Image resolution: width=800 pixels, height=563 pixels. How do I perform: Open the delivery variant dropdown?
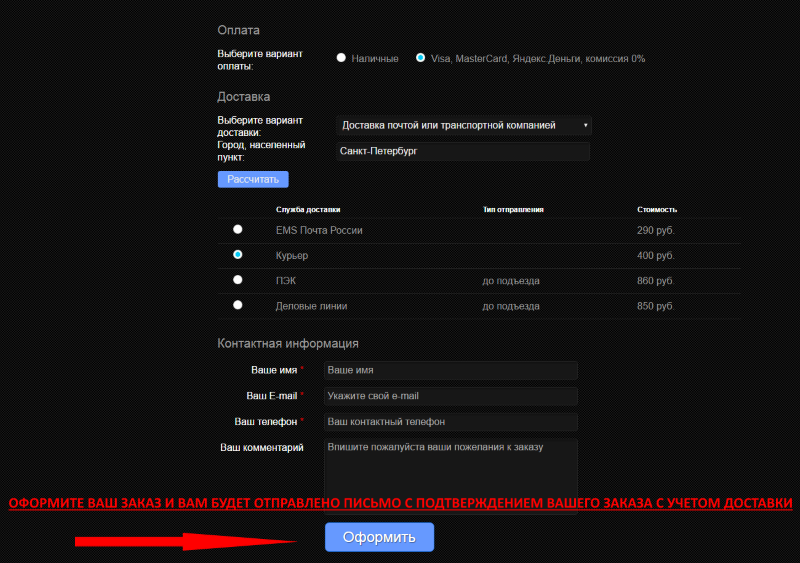click(464, 126)
